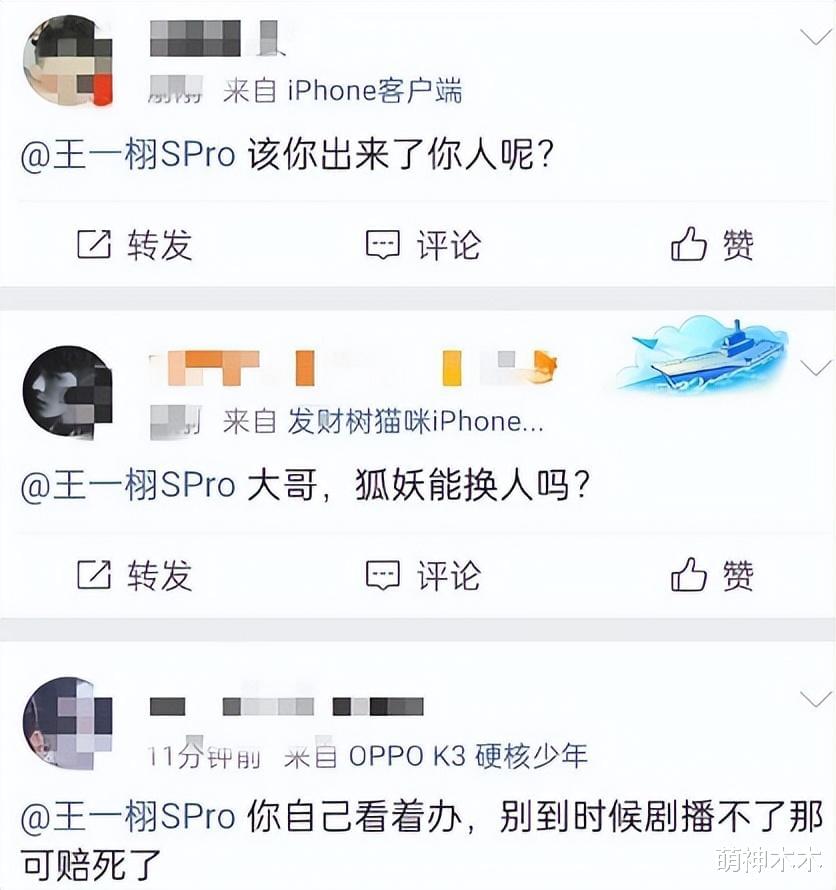Screen dimensions: 836x890
Task: Click comment bubble icon on second post
Action: [x=383, y=576]
